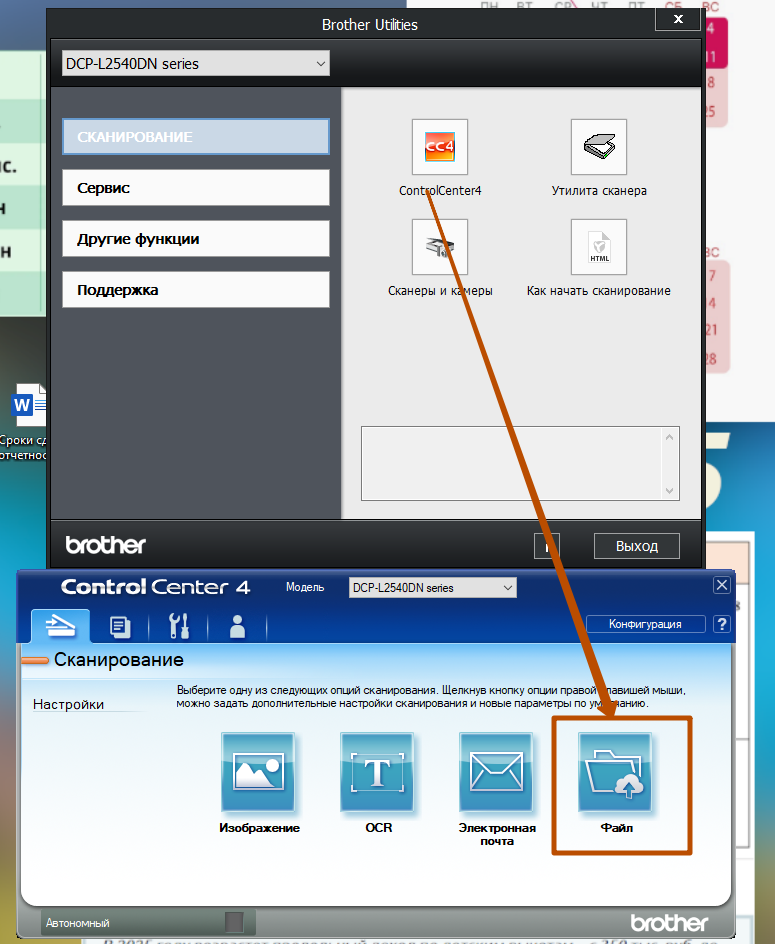Open the Поддержка category
The width and height of the screenshot is (775, 944).
tap(196, 290)
